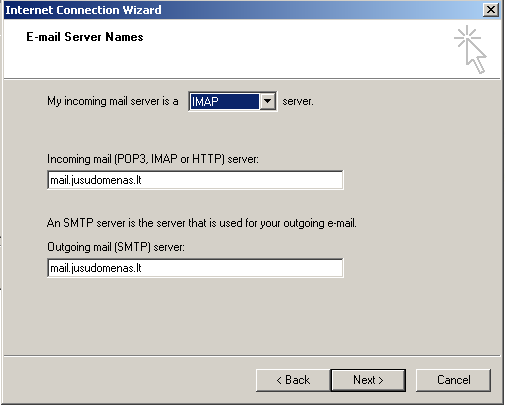Viewport: 505px width, 405px height.
Task: Click the separator line below the header banner
Action: coord(252,79)
